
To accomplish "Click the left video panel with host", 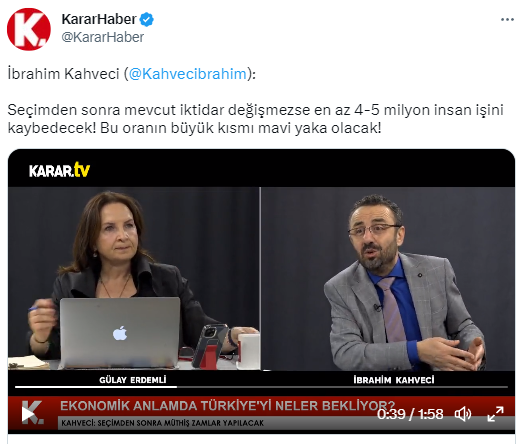I will (x=134, y=278).
